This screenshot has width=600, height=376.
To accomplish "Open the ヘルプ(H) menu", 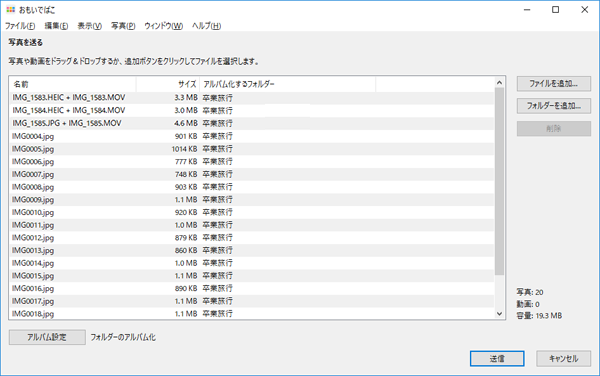I will tap(206, 26).
